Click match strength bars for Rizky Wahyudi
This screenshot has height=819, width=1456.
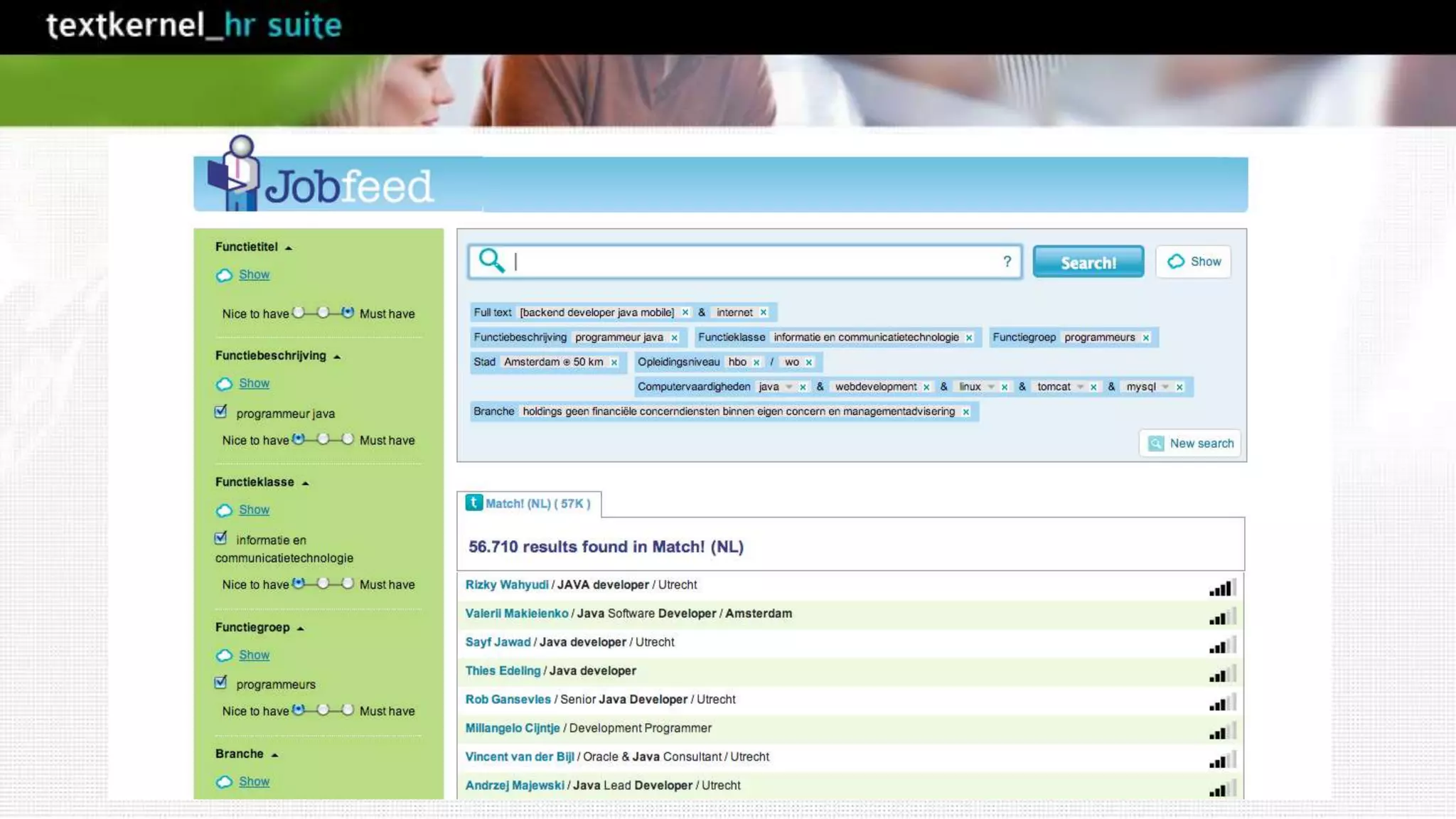tap(1222, 588)
